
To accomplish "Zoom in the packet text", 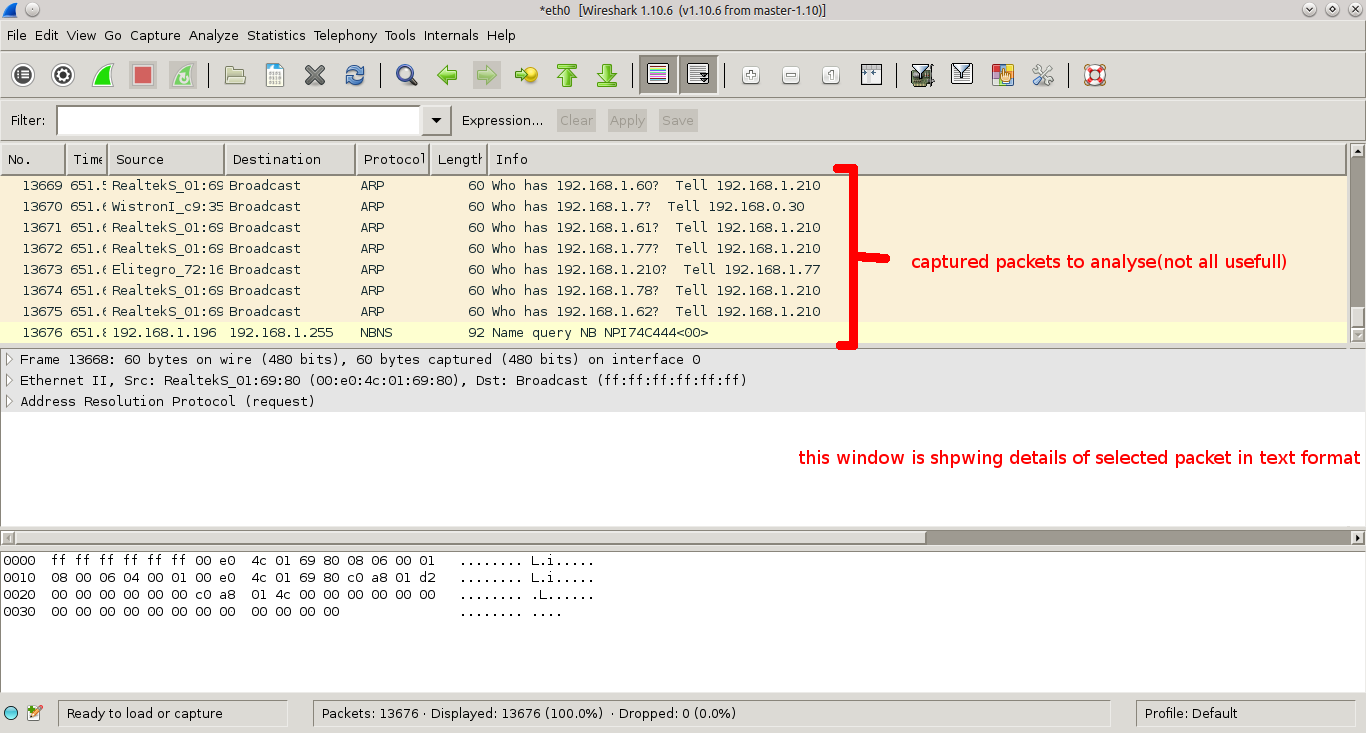I will tap(751, 75).
